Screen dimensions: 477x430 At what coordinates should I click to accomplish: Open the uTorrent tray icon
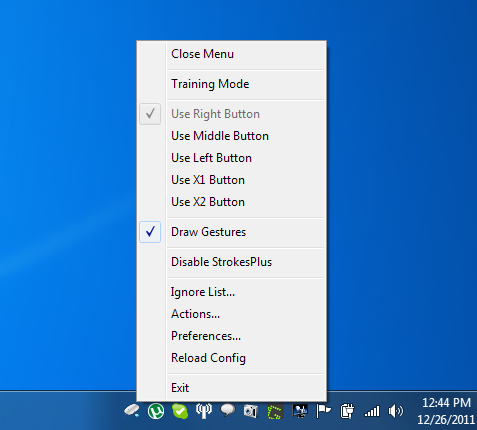(156, 411)
